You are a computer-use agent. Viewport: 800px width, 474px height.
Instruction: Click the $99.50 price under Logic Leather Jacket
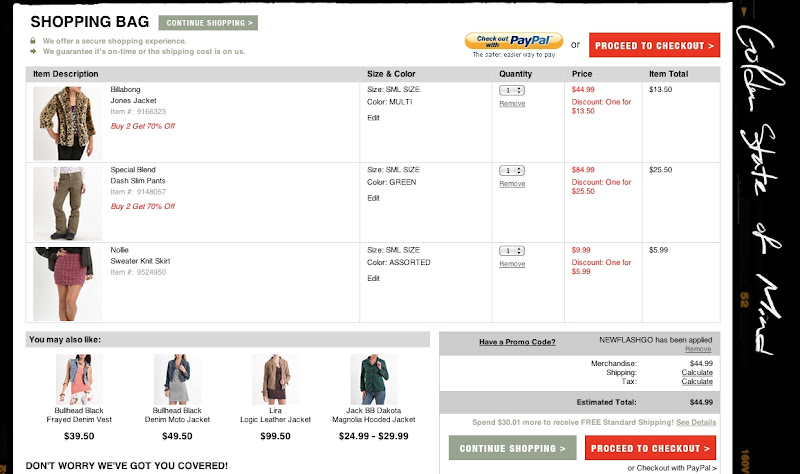(276, 436)
